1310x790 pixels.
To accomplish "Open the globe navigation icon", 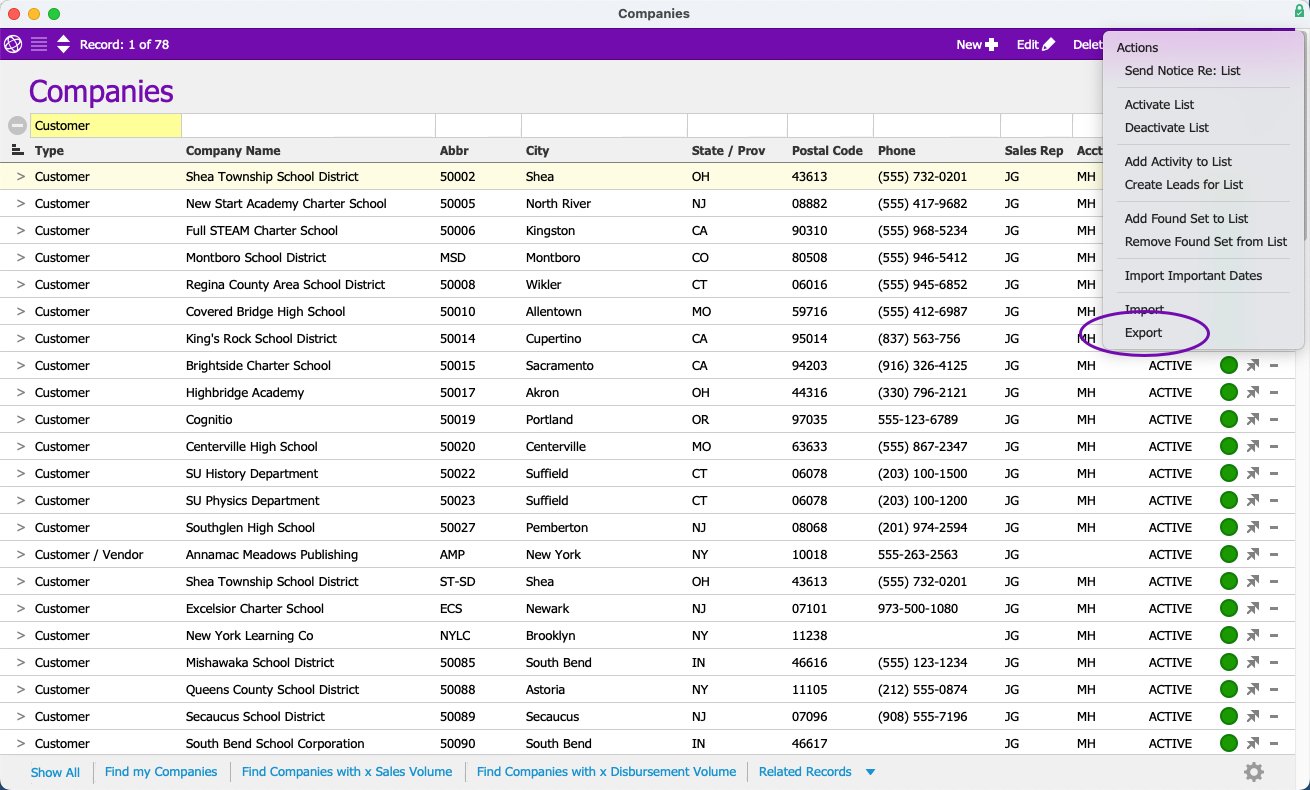I will [x=13, y=44].
